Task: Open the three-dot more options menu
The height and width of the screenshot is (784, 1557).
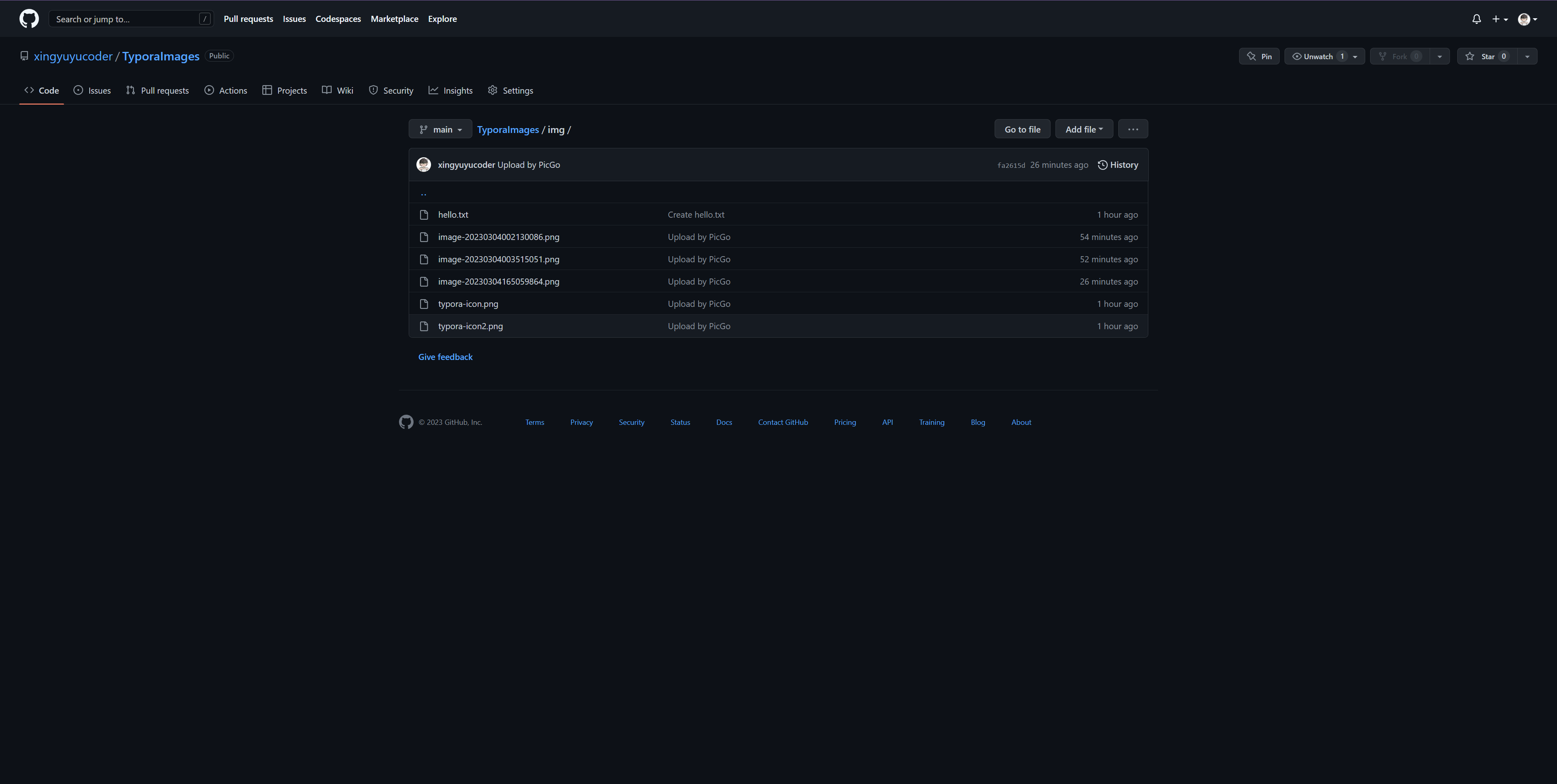Action: [1133, 129]
